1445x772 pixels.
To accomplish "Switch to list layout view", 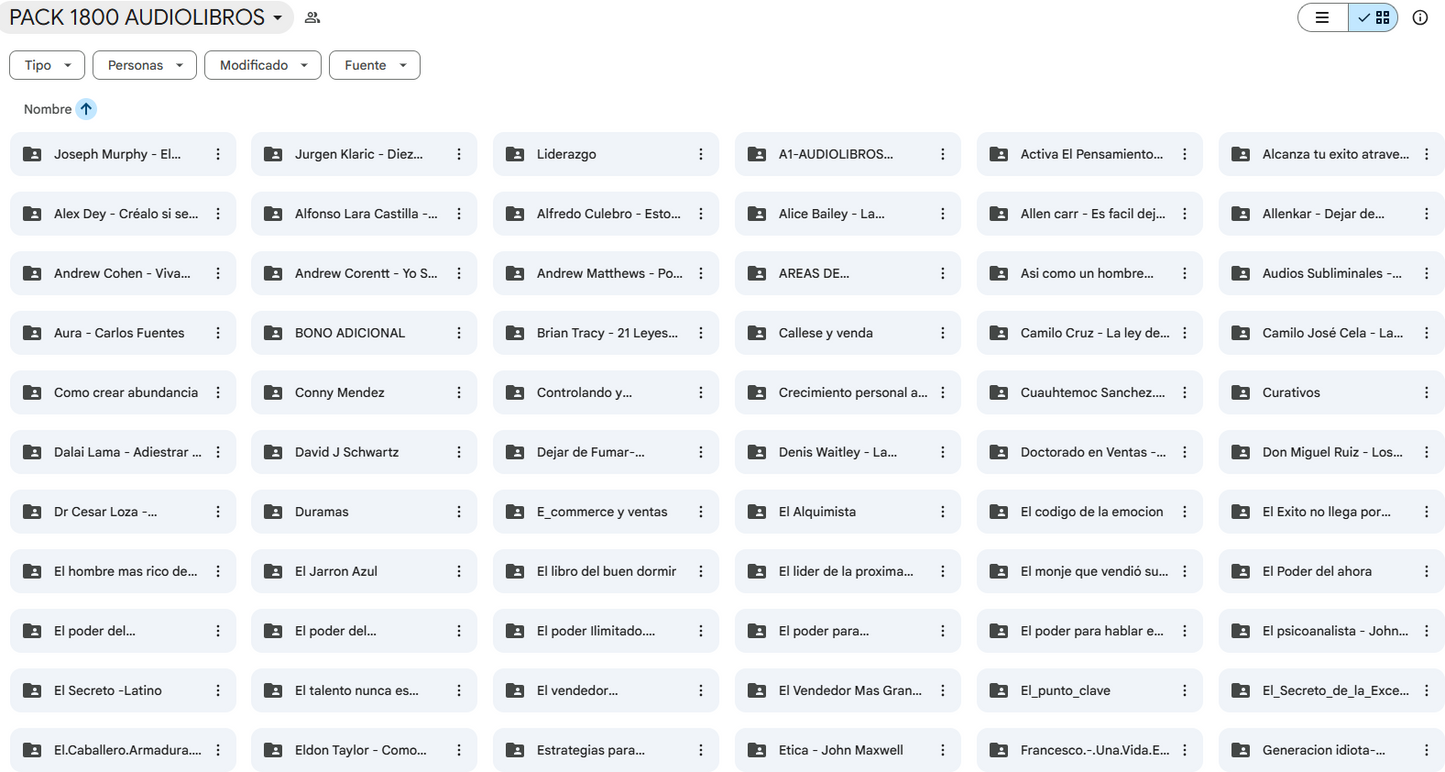I will tap(1322, 17).
